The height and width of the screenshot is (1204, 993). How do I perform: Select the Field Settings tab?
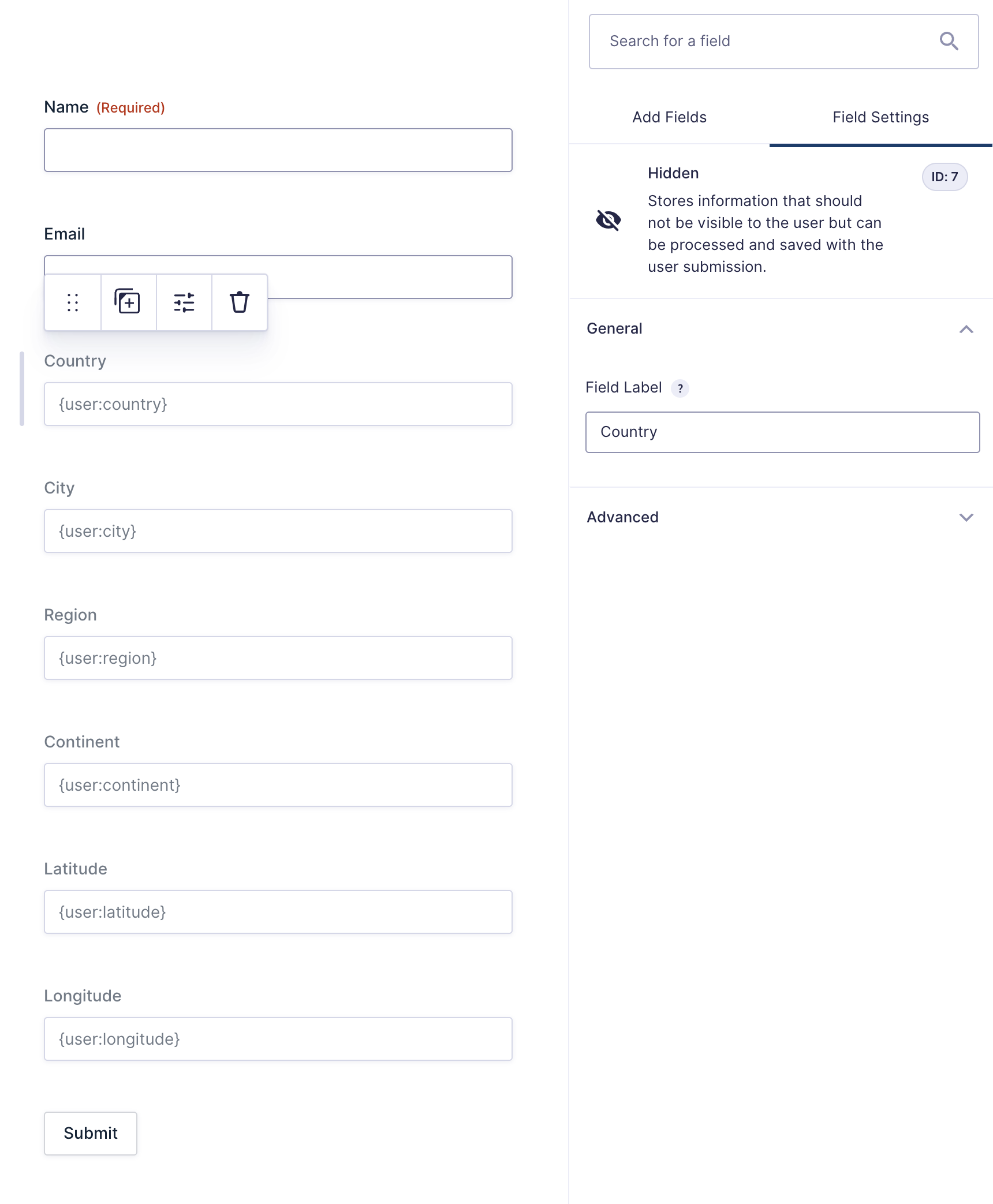(880, 117)
